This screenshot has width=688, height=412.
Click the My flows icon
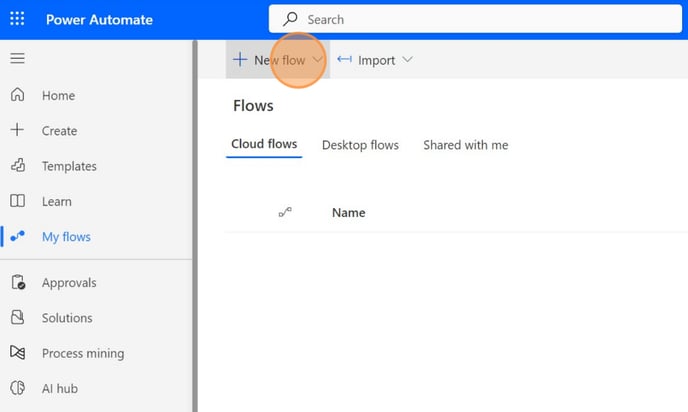[x=18, y=236]
